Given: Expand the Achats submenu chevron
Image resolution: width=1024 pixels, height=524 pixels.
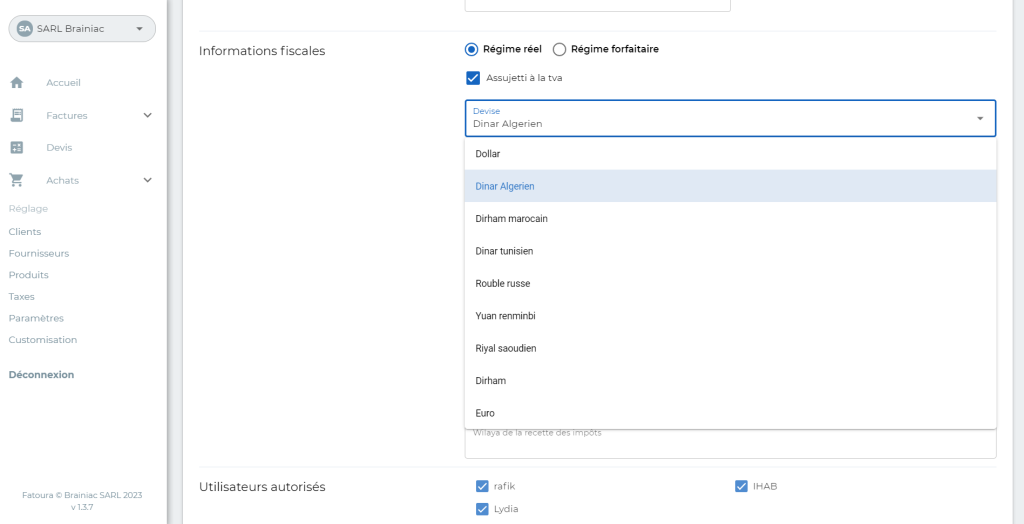Looking at the screenshot, I should [x=148, y=181].
